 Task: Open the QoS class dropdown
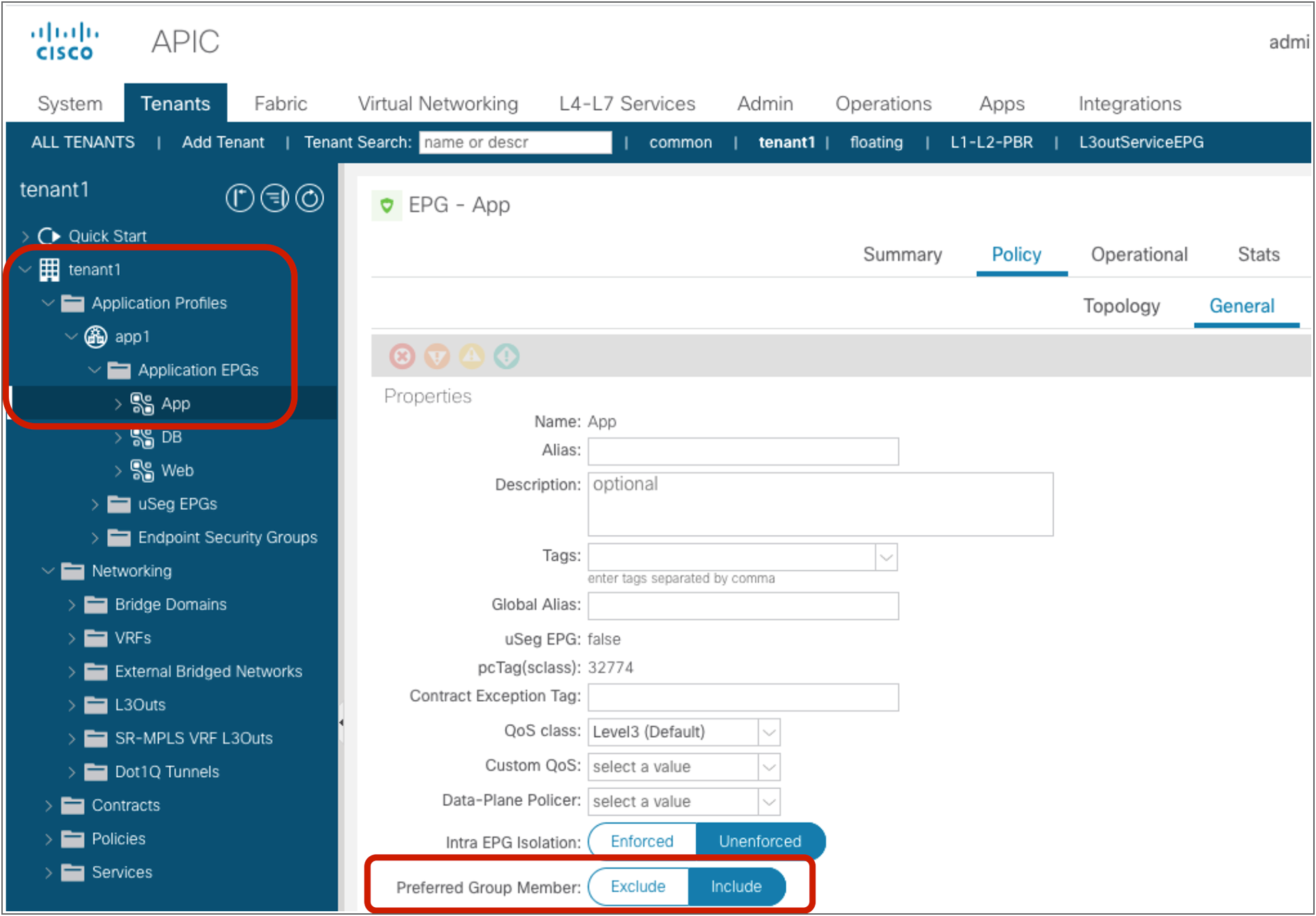769,732
